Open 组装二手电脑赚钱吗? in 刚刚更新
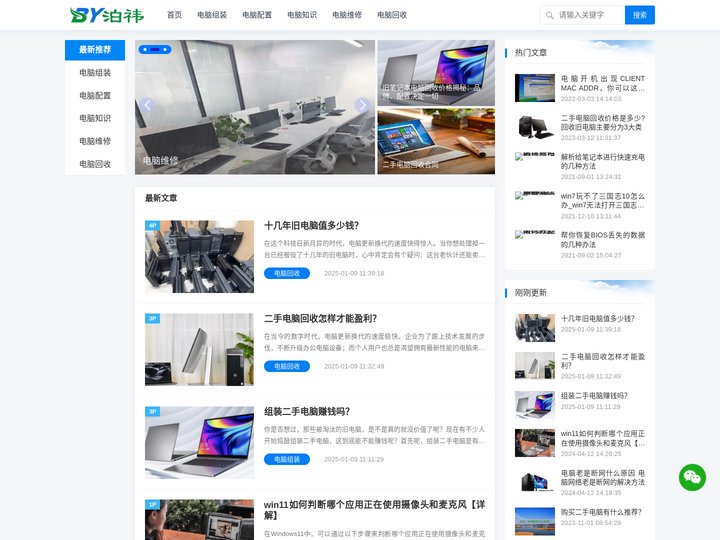720x540 pixels. pyautogui.click(x=594, y=396)
